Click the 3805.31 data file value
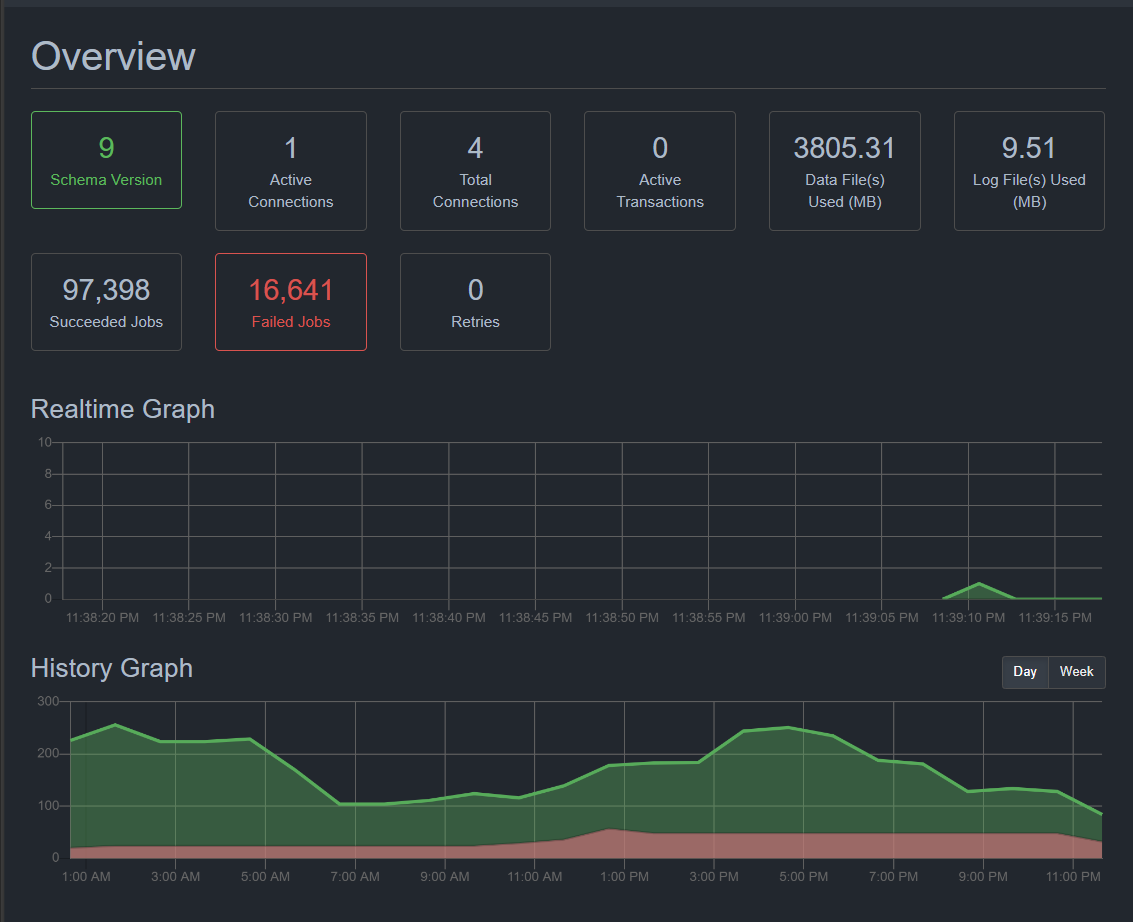Viewport: 1133px width, 922px height. click(x=845, y=148)
